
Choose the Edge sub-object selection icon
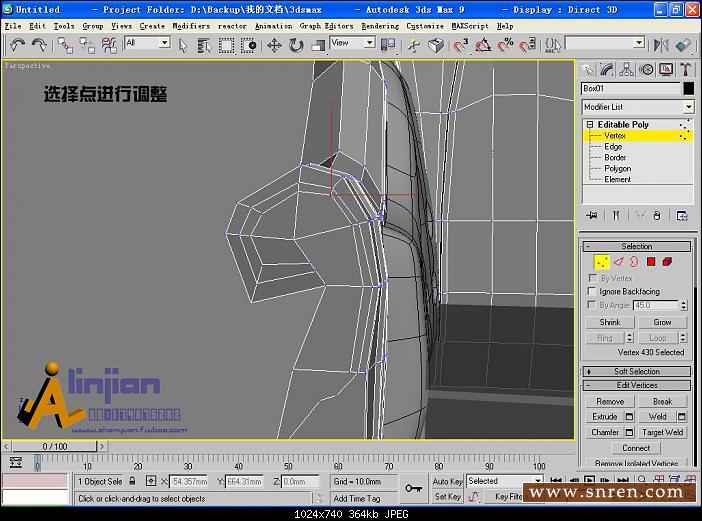coord(619,262)
